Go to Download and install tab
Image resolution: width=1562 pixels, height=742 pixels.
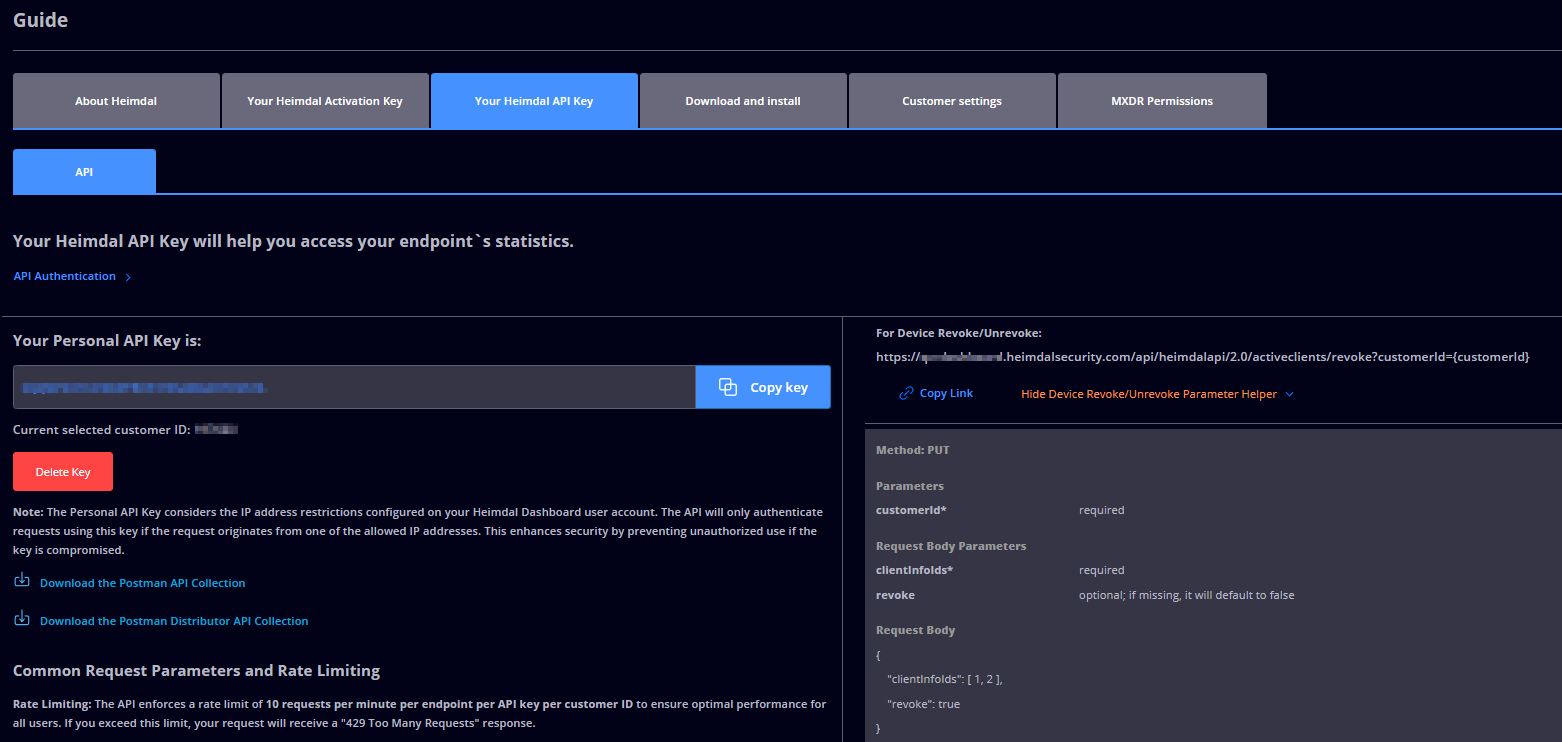(743, 101)
